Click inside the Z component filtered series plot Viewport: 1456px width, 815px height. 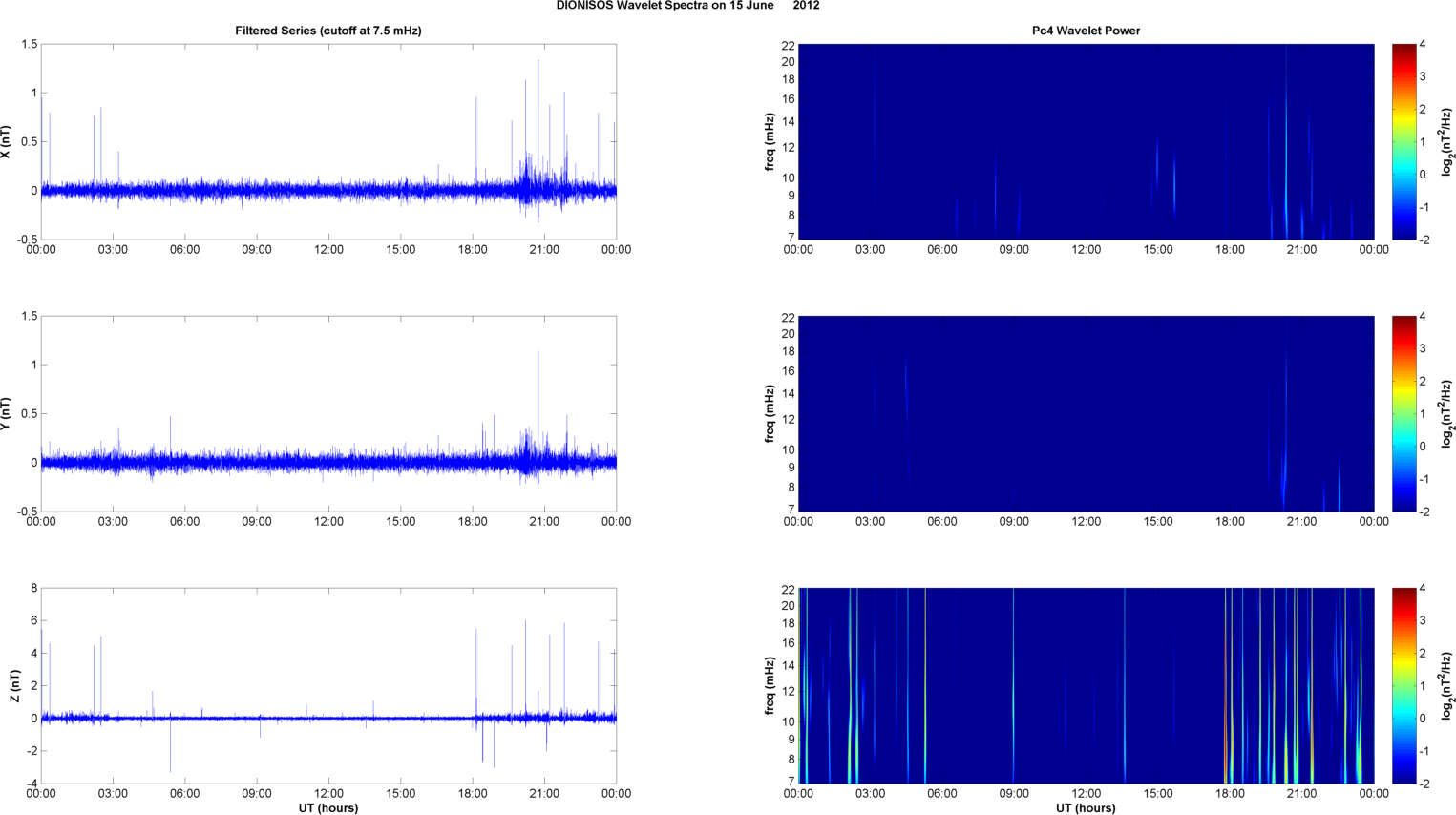tap(327, 685)
